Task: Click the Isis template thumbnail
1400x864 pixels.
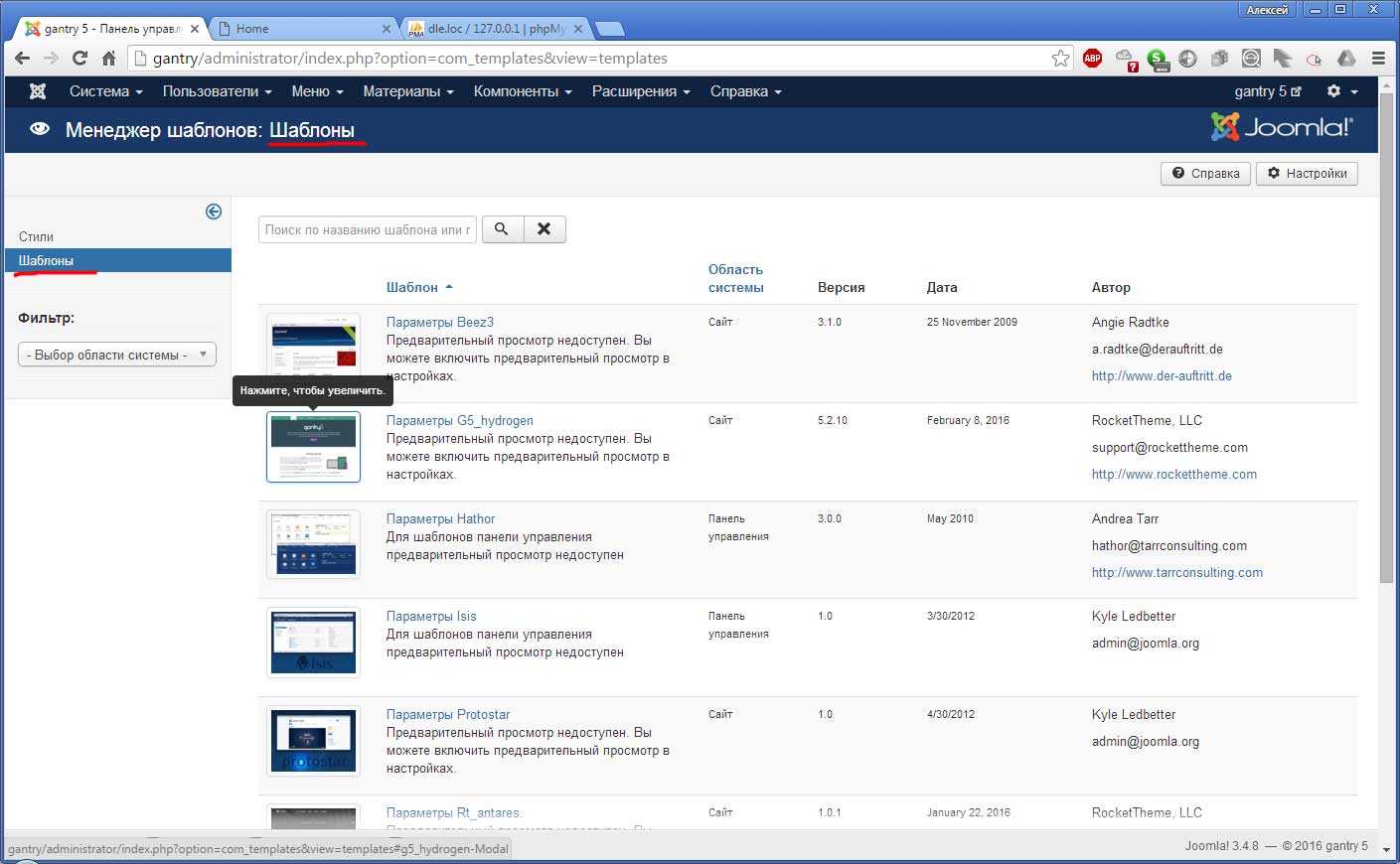Action: 313,643
